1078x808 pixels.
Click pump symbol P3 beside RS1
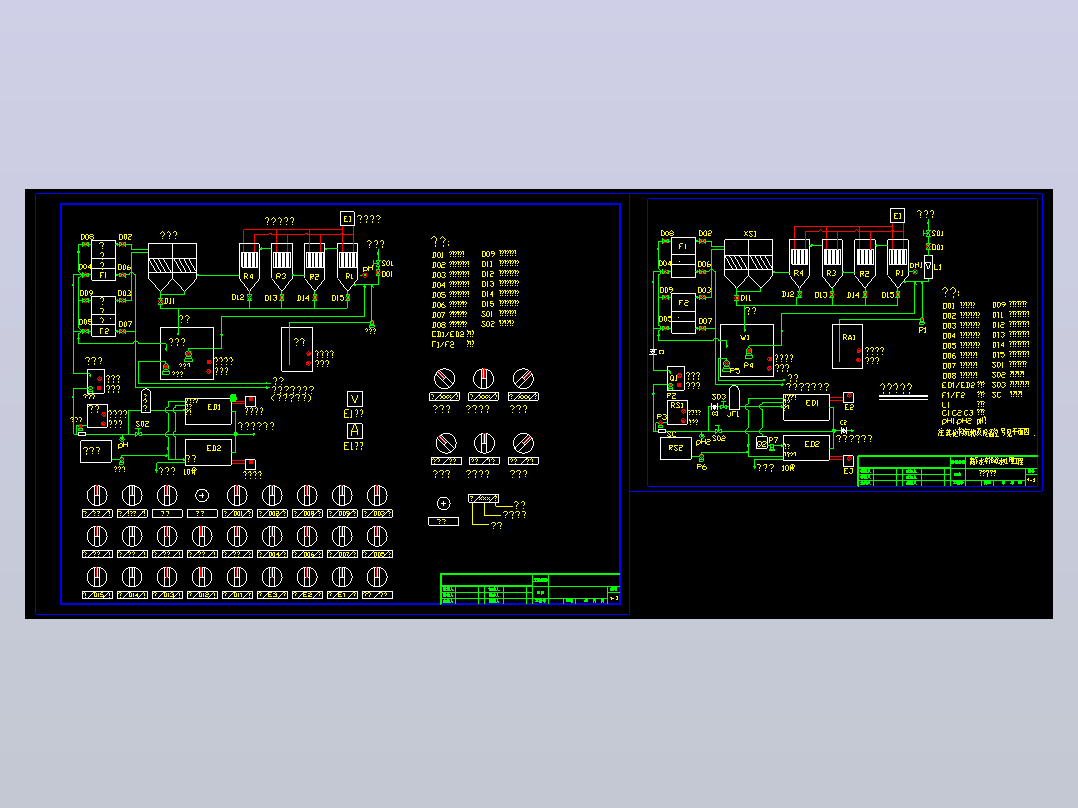point(661,426)
